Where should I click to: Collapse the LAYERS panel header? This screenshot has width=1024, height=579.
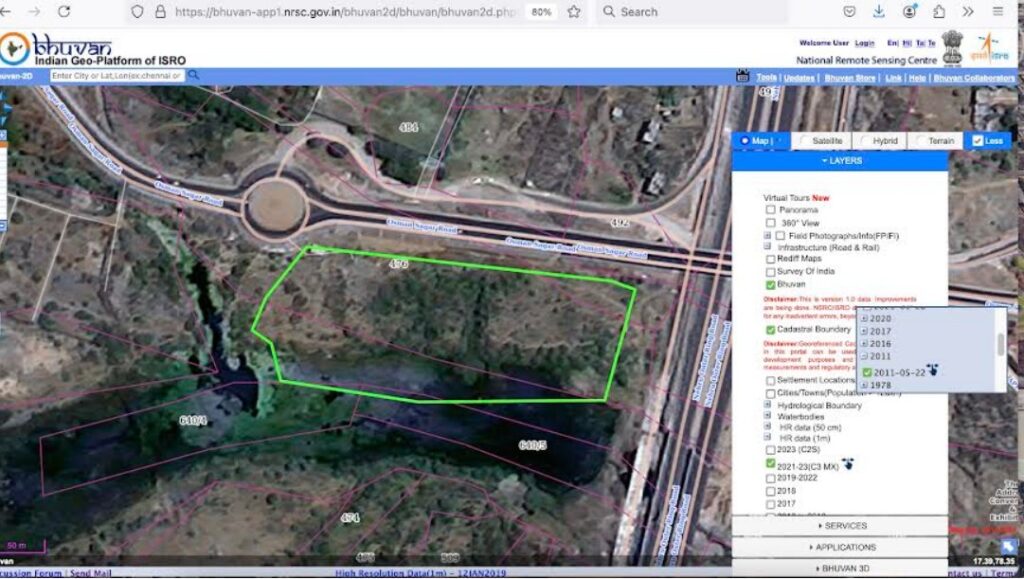tap(840, 161)
